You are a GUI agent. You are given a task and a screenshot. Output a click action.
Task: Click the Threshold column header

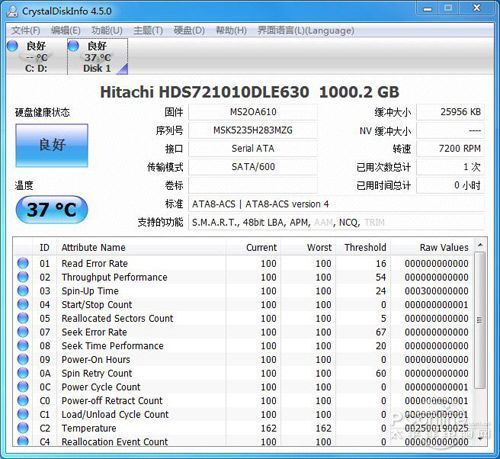pyautogui.click(x=363, y=247)
